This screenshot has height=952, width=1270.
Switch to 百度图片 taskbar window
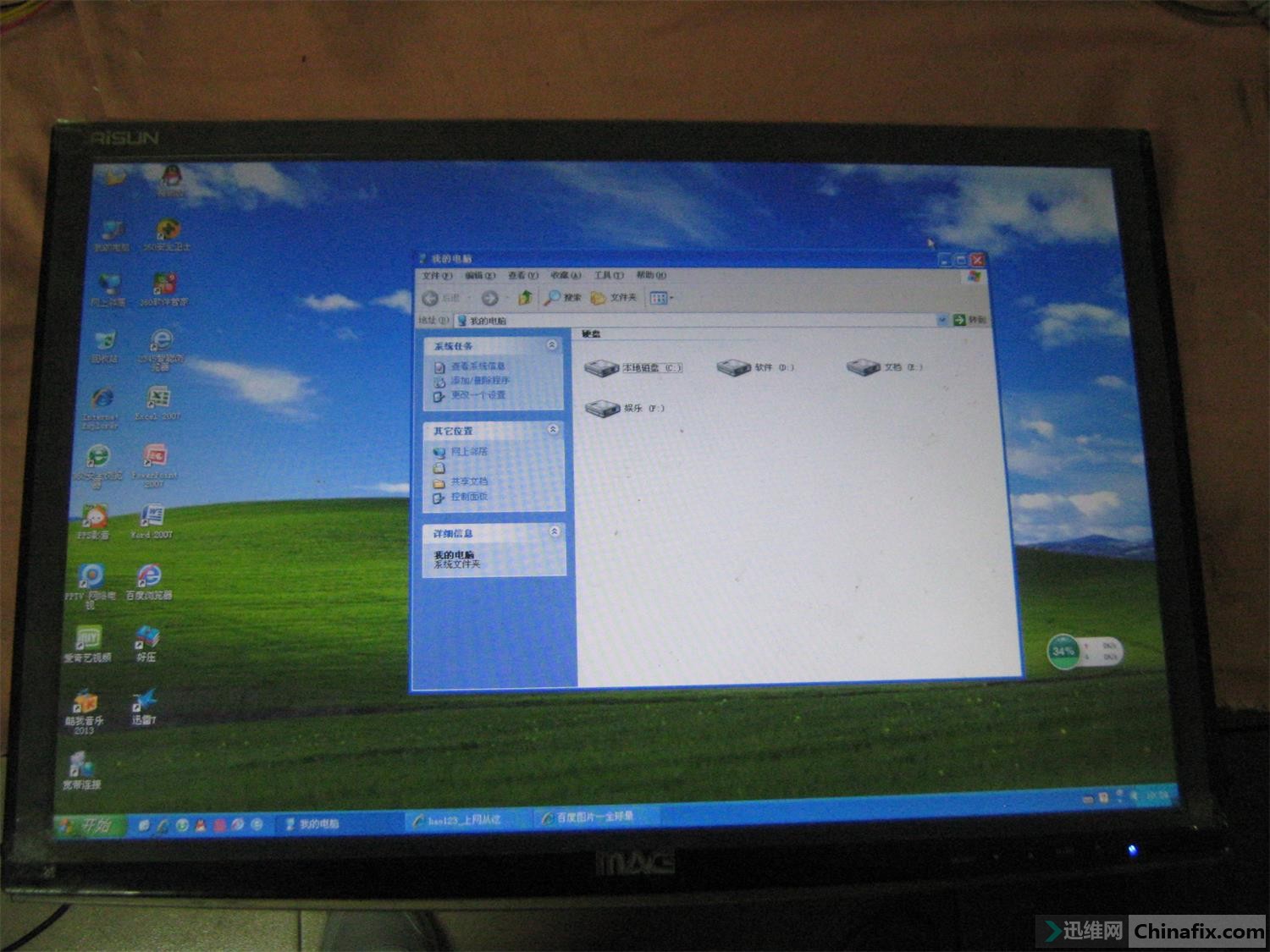point(597,817)
